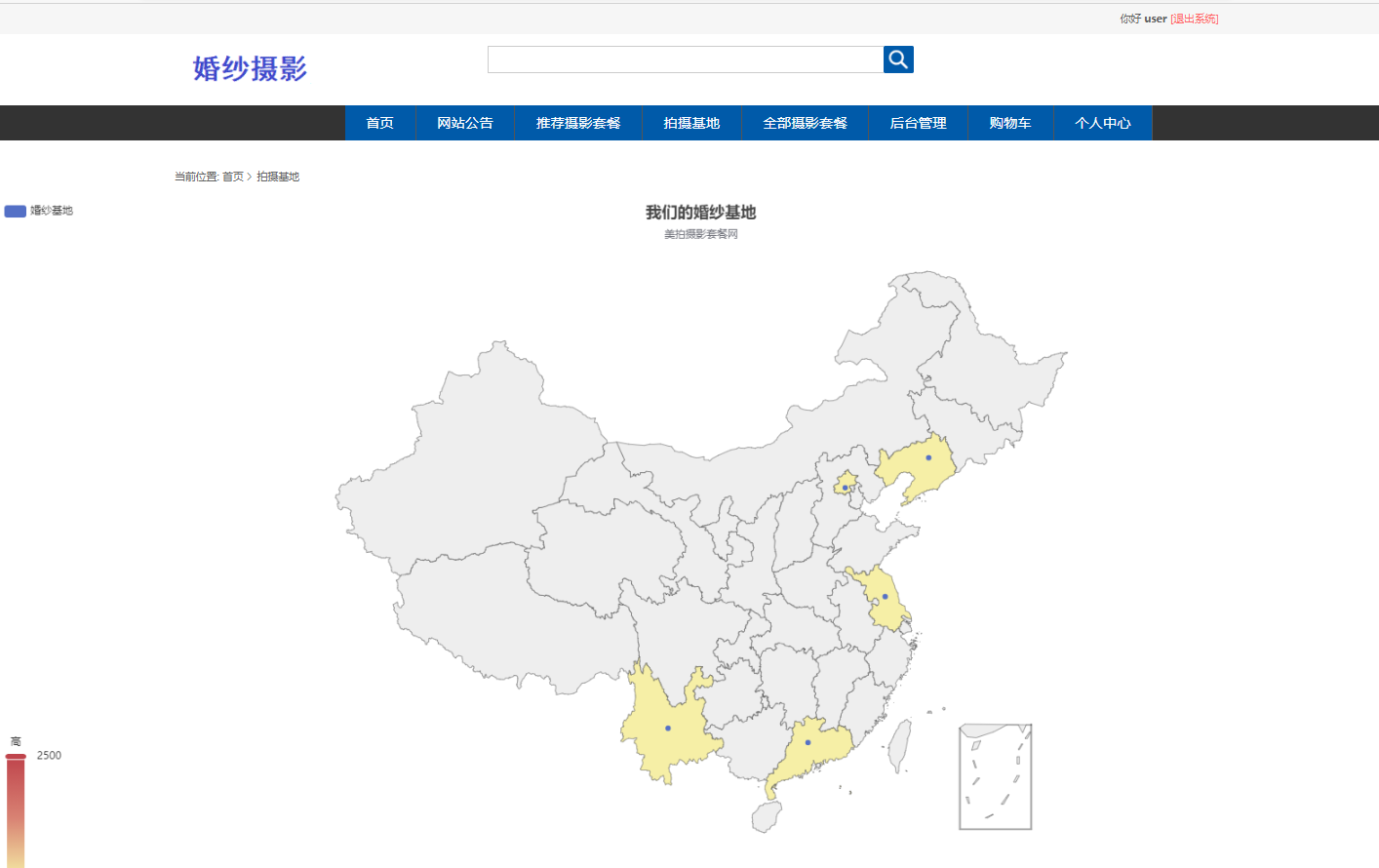The width and height of the screenshot is (1379, 868).
Task: Click the marker dot on Jiangsu province
Action: coord(884,596)
